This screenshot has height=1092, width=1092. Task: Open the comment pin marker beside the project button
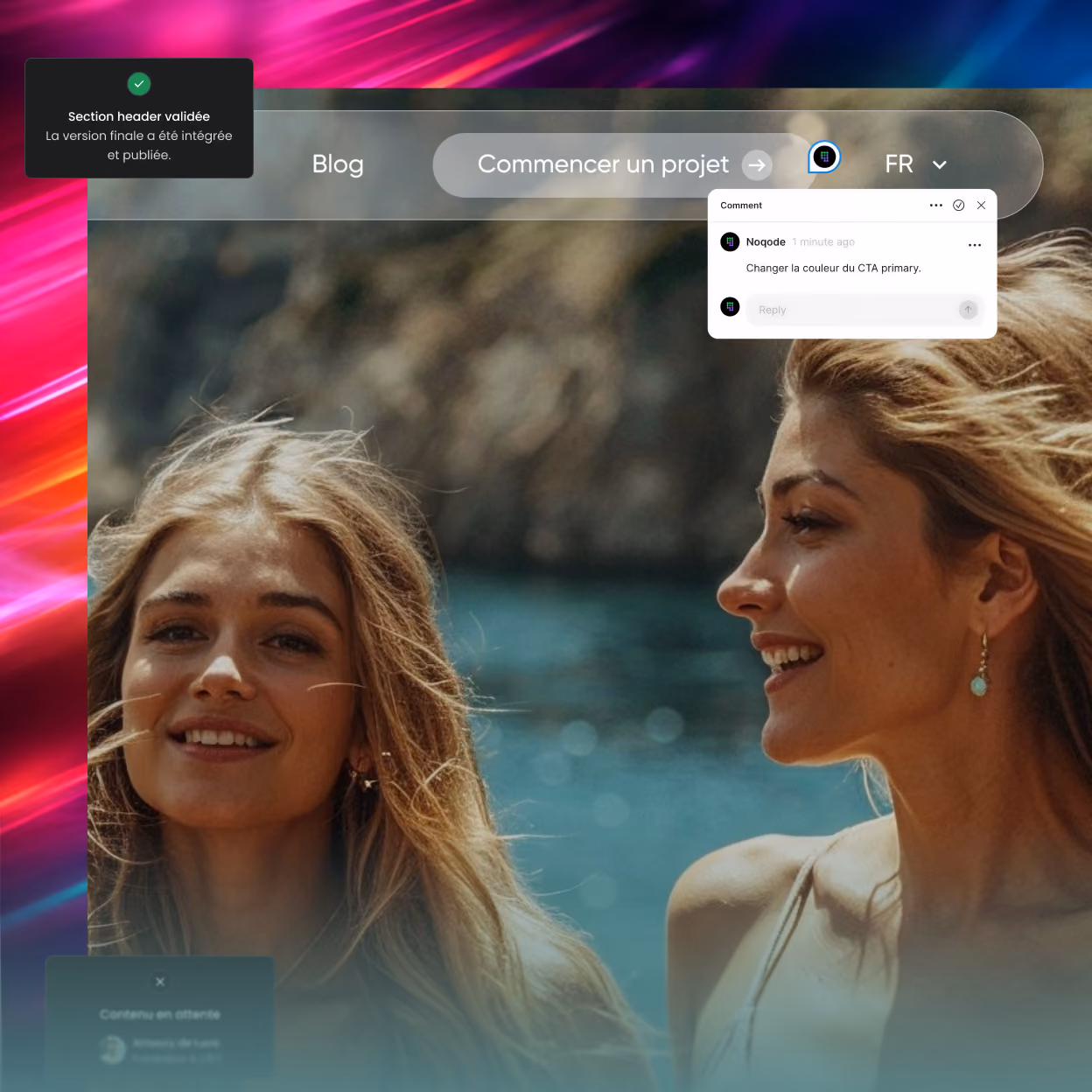coord(824,157)
